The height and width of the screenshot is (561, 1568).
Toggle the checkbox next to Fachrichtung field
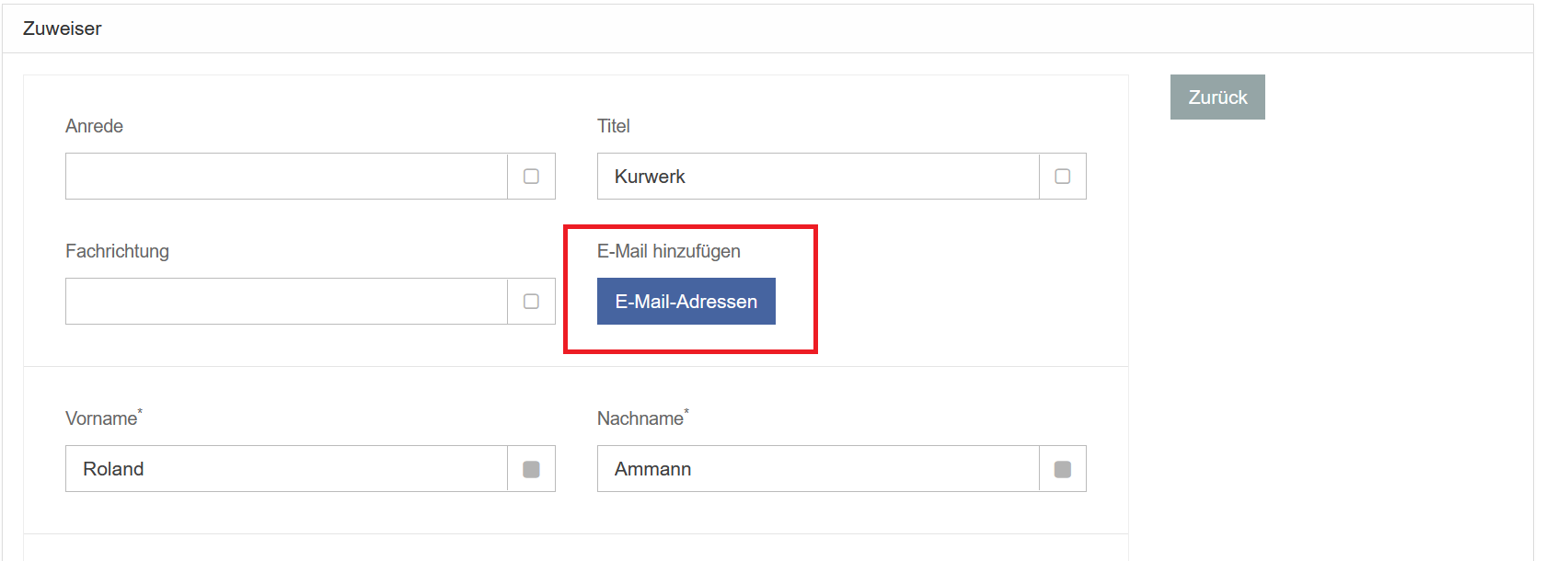pyautogui.click(x=531, y=302)
